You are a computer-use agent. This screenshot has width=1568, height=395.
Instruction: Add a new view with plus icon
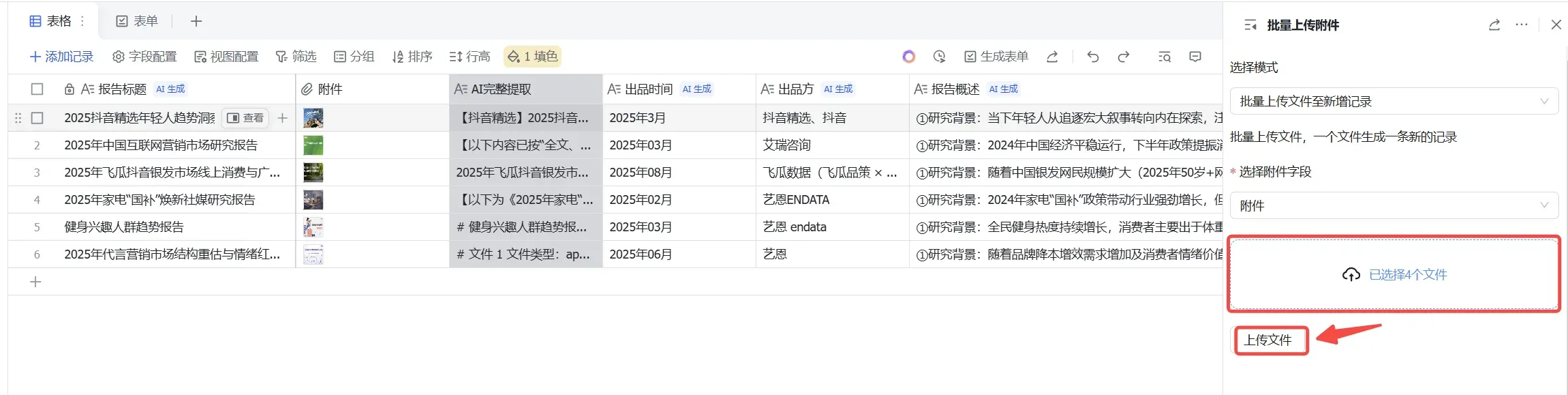coord(196,21)
